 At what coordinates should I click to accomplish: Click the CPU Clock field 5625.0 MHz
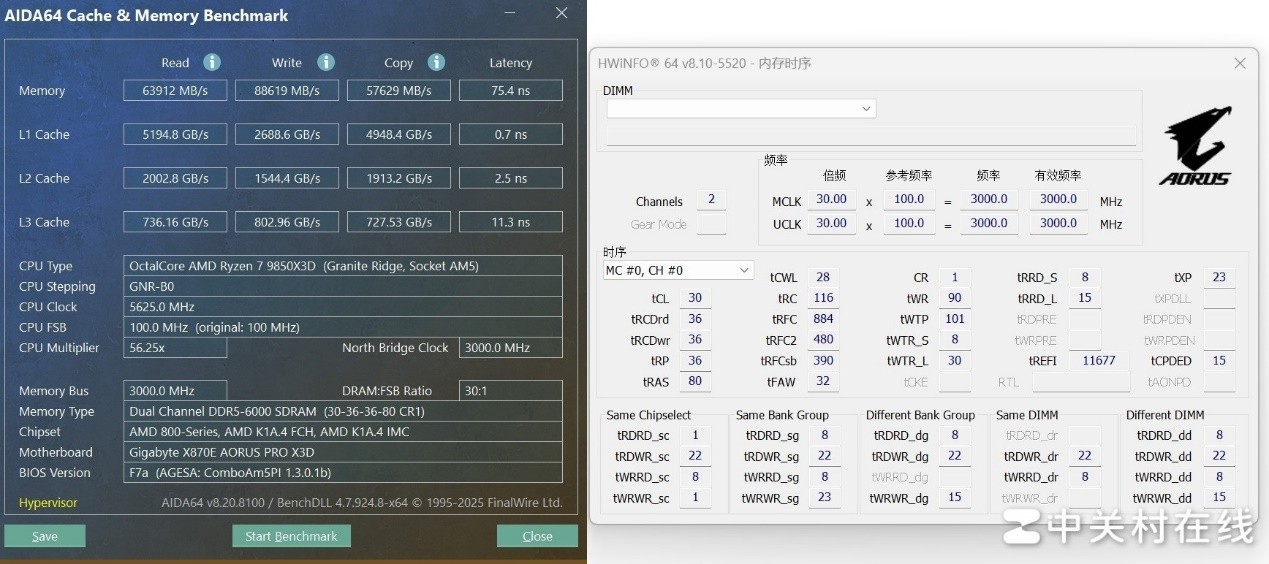(x=343, y=307)
